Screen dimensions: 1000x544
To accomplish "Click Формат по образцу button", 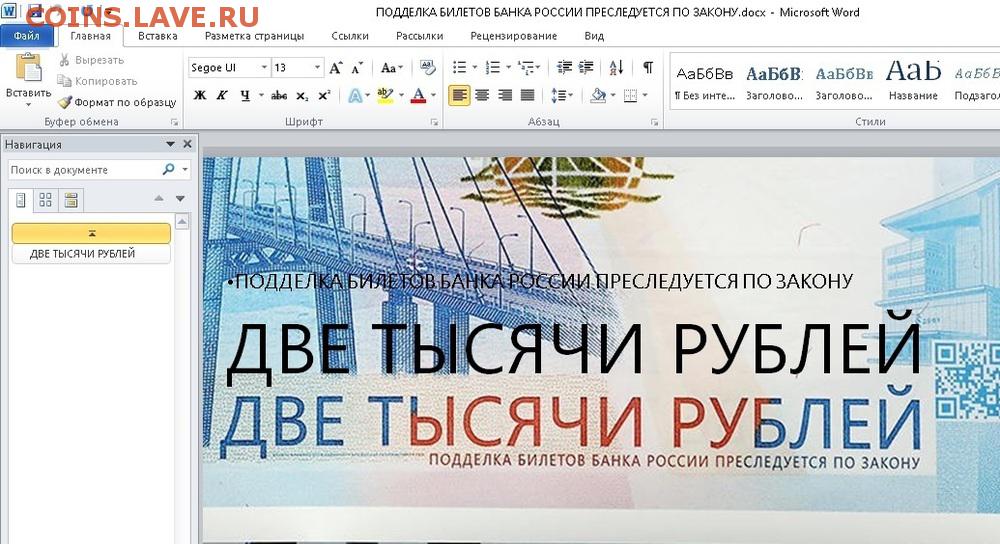I will (117, 102).
